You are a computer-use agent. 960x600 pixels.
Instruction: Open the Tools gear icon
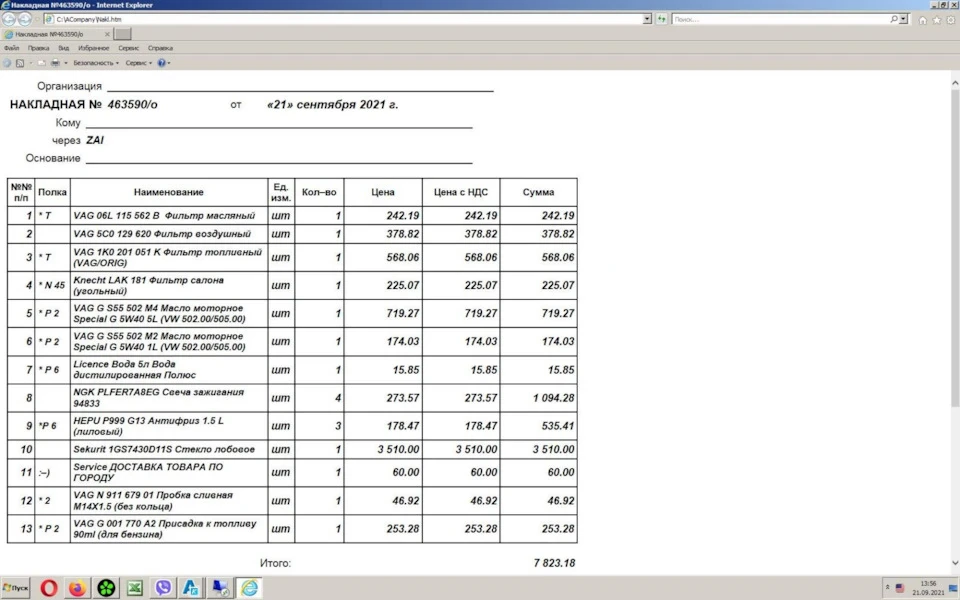[x=951, y=20]
